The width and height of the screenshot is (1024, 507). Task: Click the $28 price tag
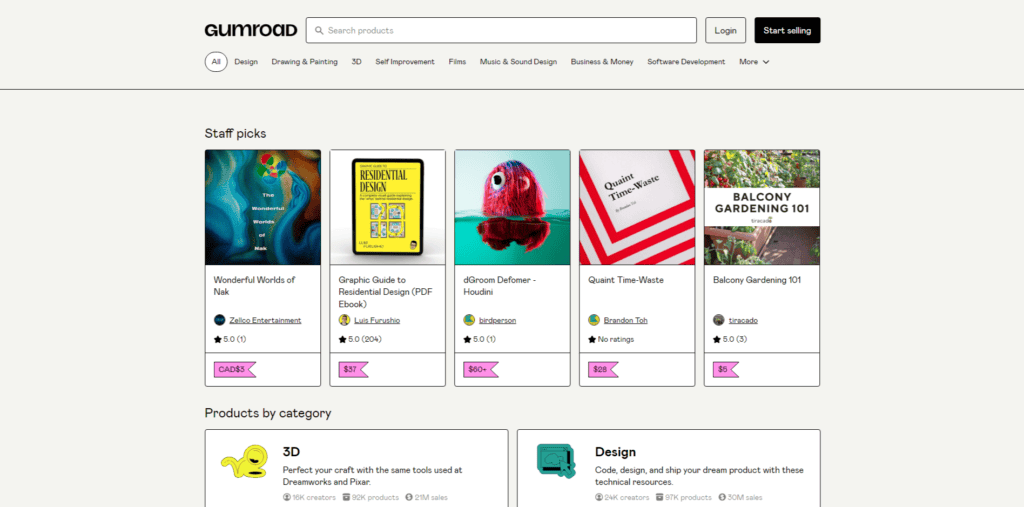[603, 370]
